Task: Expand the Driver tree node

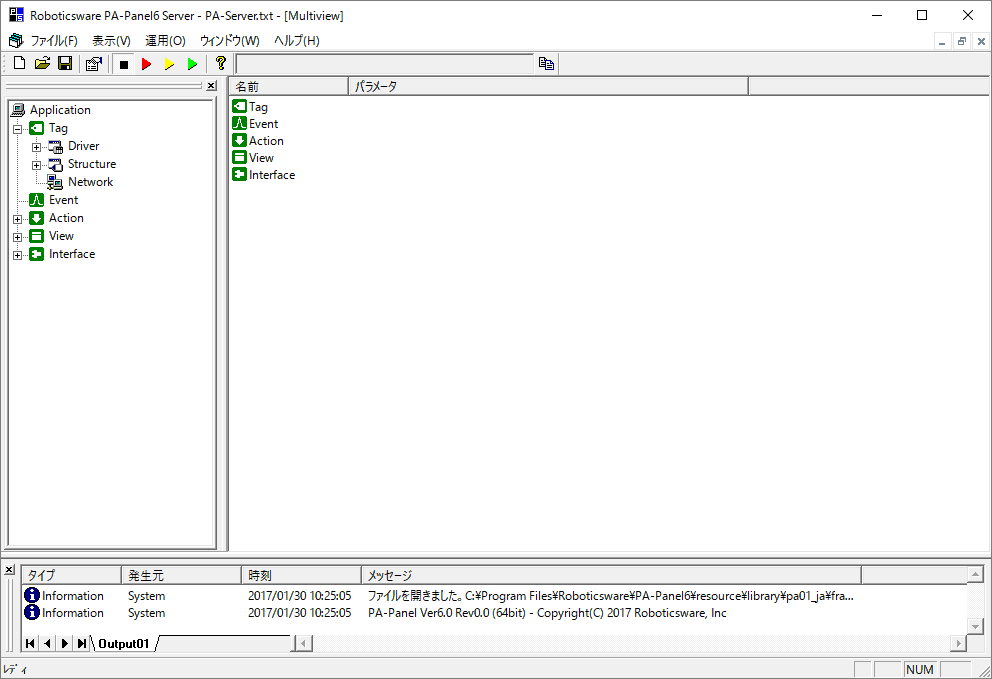Action: click(x=36, y=146)
